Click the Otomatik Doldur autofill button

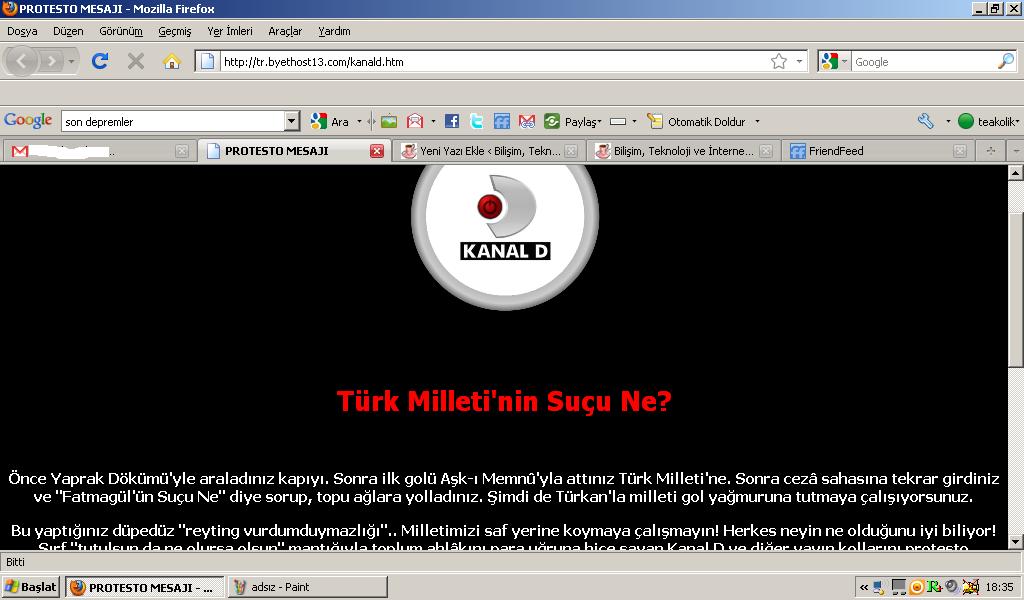click(696, 121)
